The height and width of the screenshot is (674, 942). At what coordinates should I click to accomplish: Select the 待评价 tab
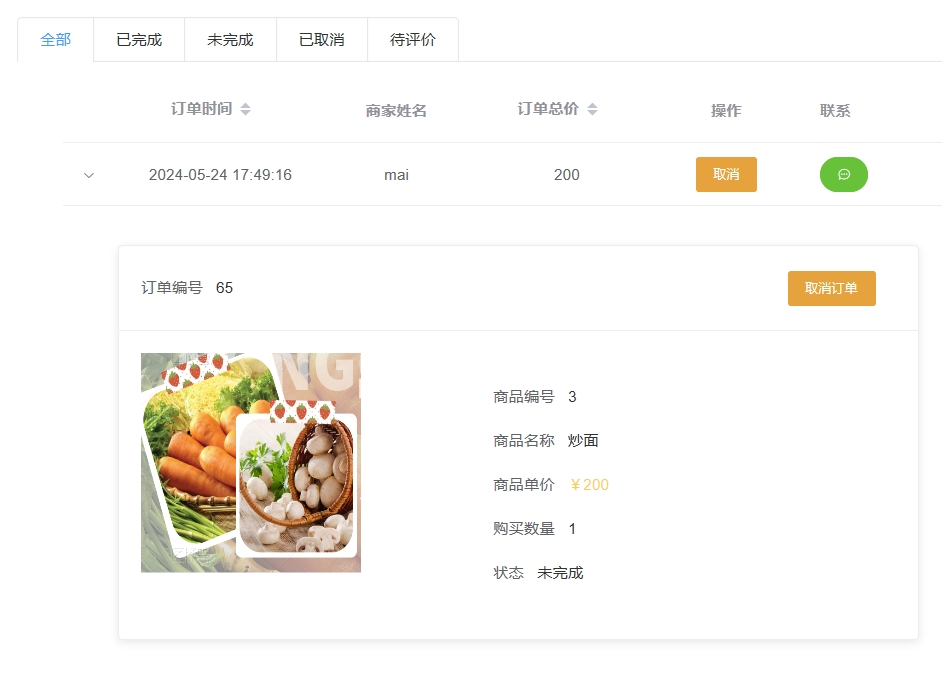[x=413, y=40]
